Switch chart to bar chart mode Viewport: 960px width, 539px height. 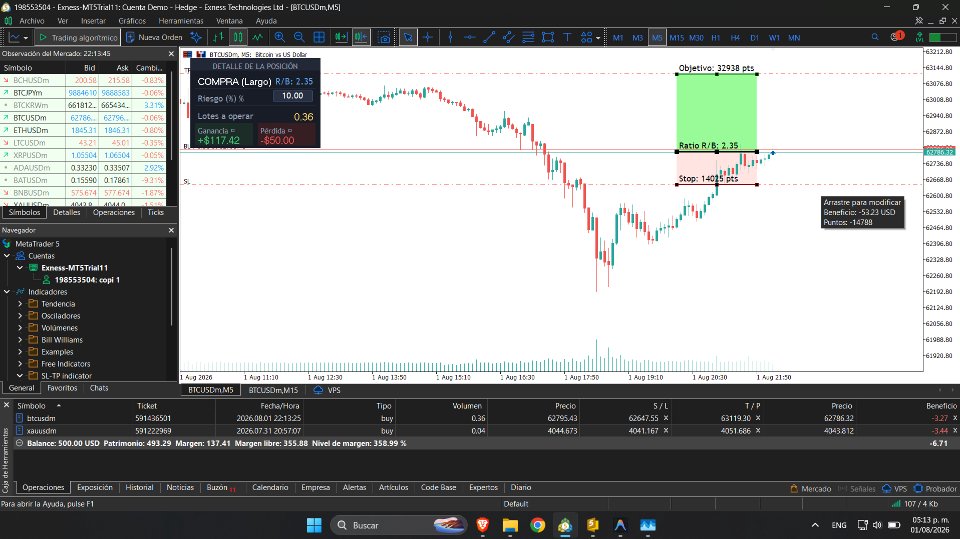(x=219, y=37)
